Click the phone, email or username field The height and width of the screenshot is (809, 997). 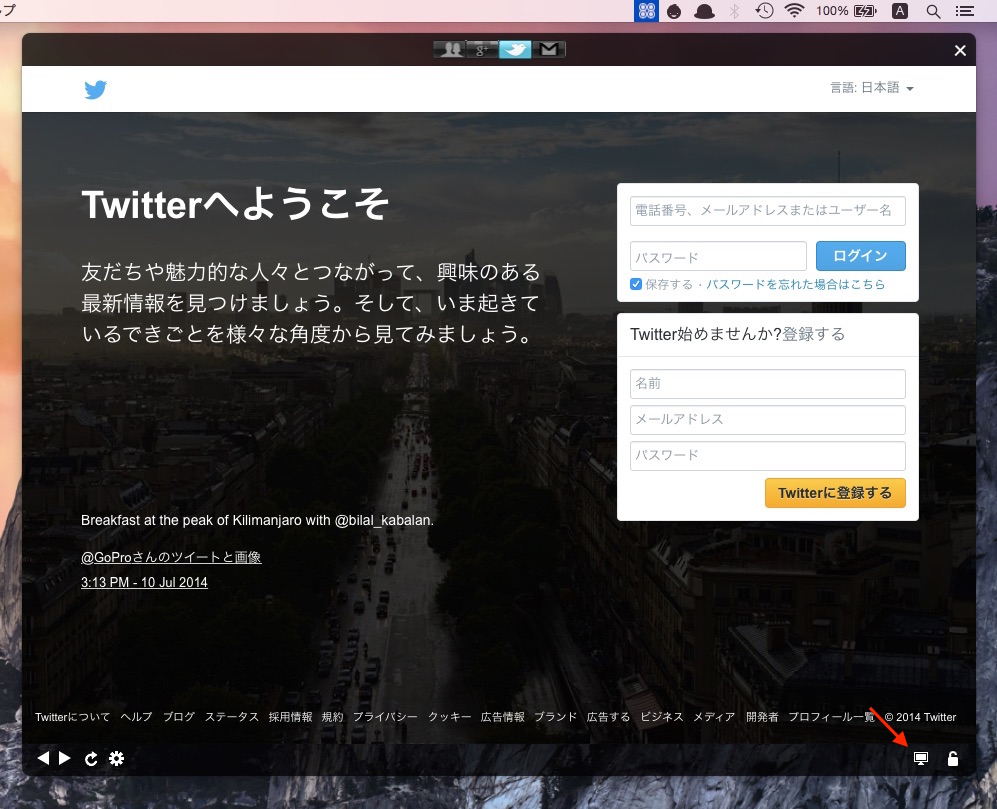point(767,211)
